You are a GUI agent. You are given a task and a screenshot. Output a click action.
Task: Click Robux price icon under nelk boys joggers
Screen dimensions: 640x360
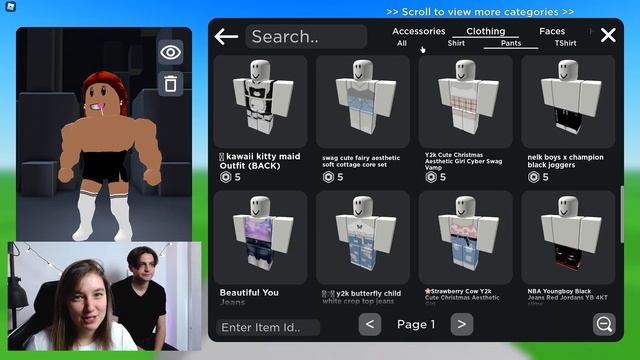coord(533,177)
